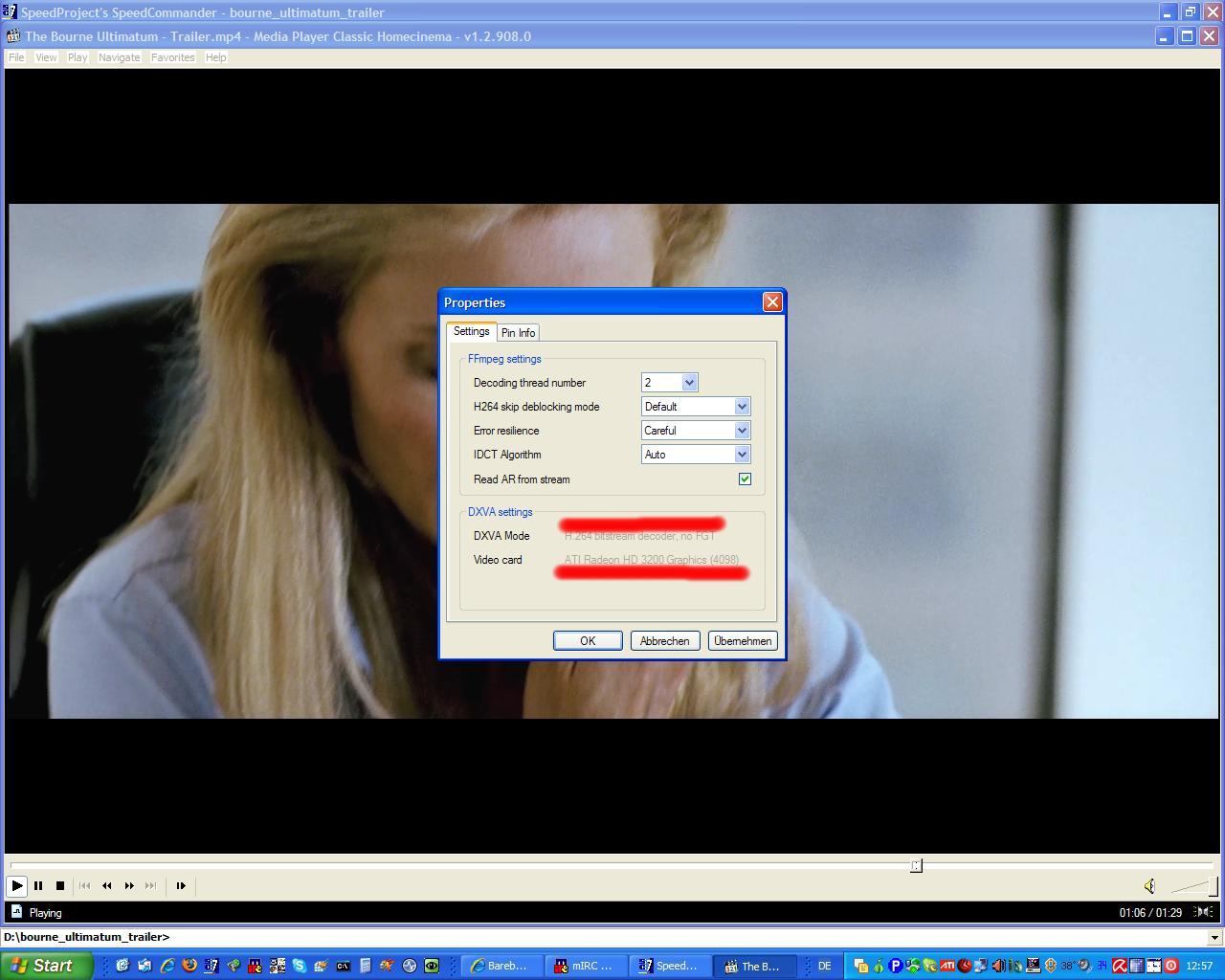Launch mIRC from quick launch
Image resolution: width=1225 pixels, height=980 pixels.
[x=256, y=966]
